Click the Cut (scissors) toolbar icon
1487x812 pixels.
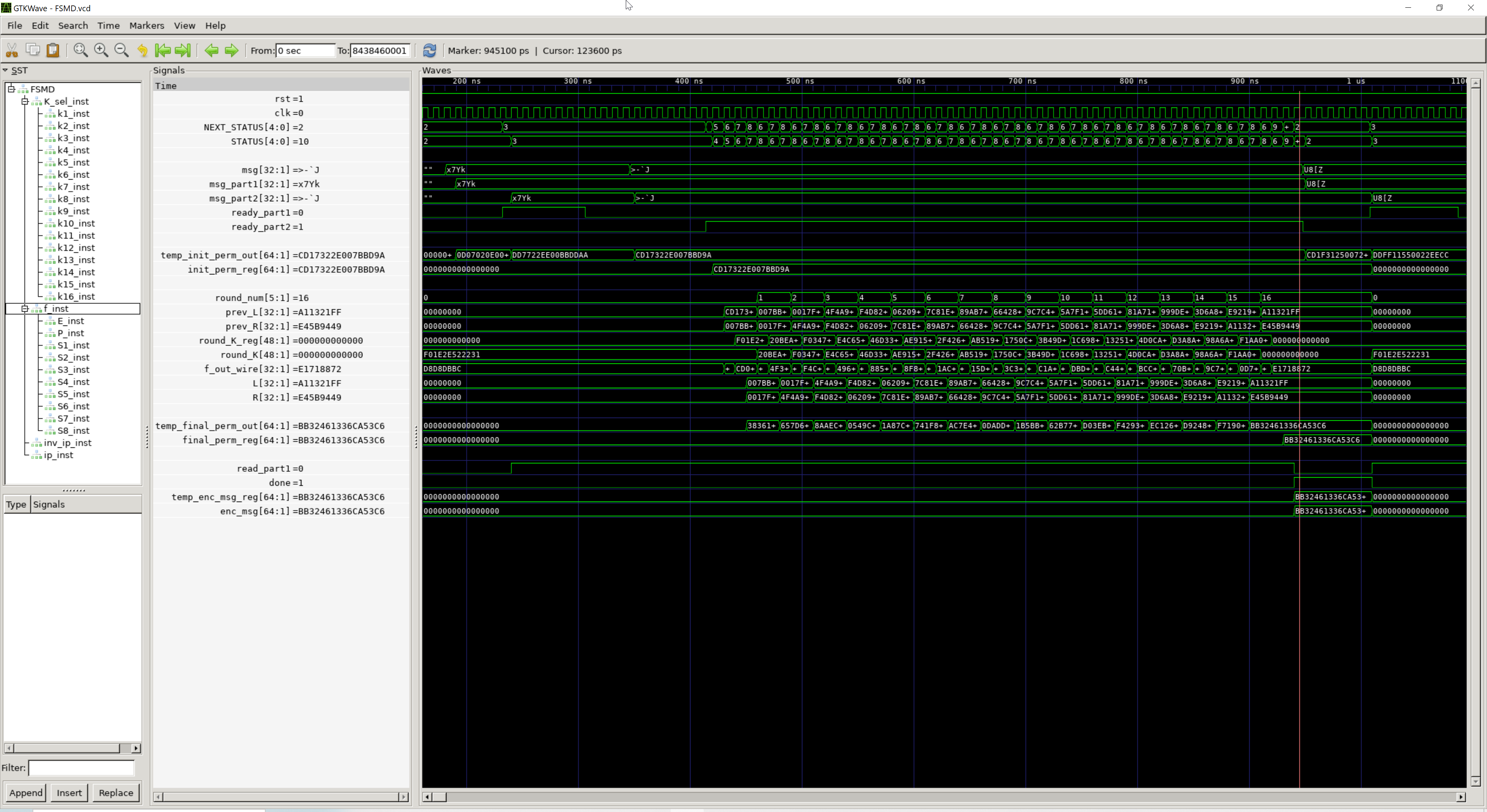click(12, 50)
